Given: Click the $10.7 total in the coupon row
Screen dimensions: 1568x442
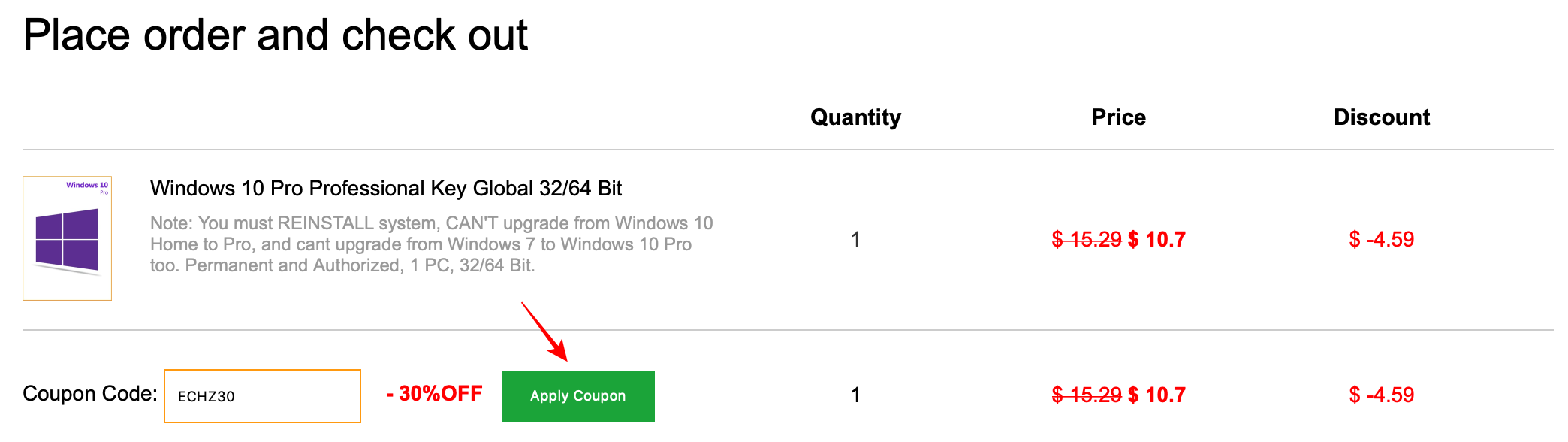Looking at the screenshot, I should 1156,395.
